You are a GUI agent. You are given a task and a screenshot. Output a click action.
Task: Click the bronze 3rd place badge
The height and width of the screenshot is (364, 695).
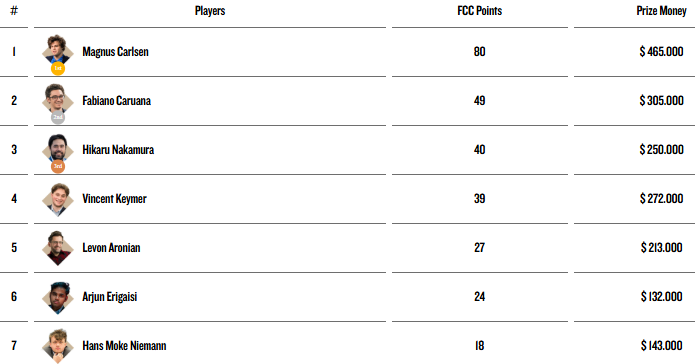[x=58, y=166]
